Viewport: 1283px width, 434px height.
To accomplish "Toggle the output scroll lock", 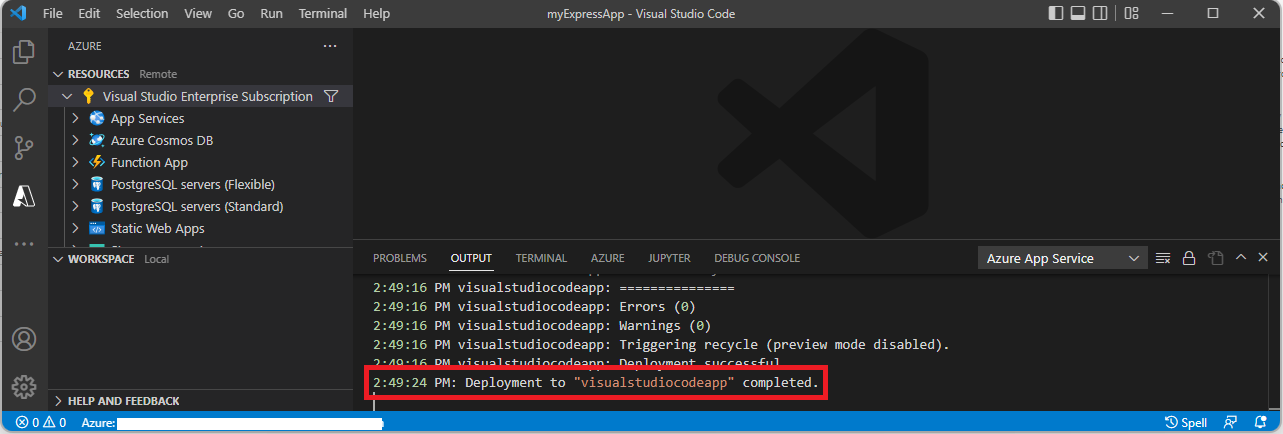I will click(x=1189, y=258).
